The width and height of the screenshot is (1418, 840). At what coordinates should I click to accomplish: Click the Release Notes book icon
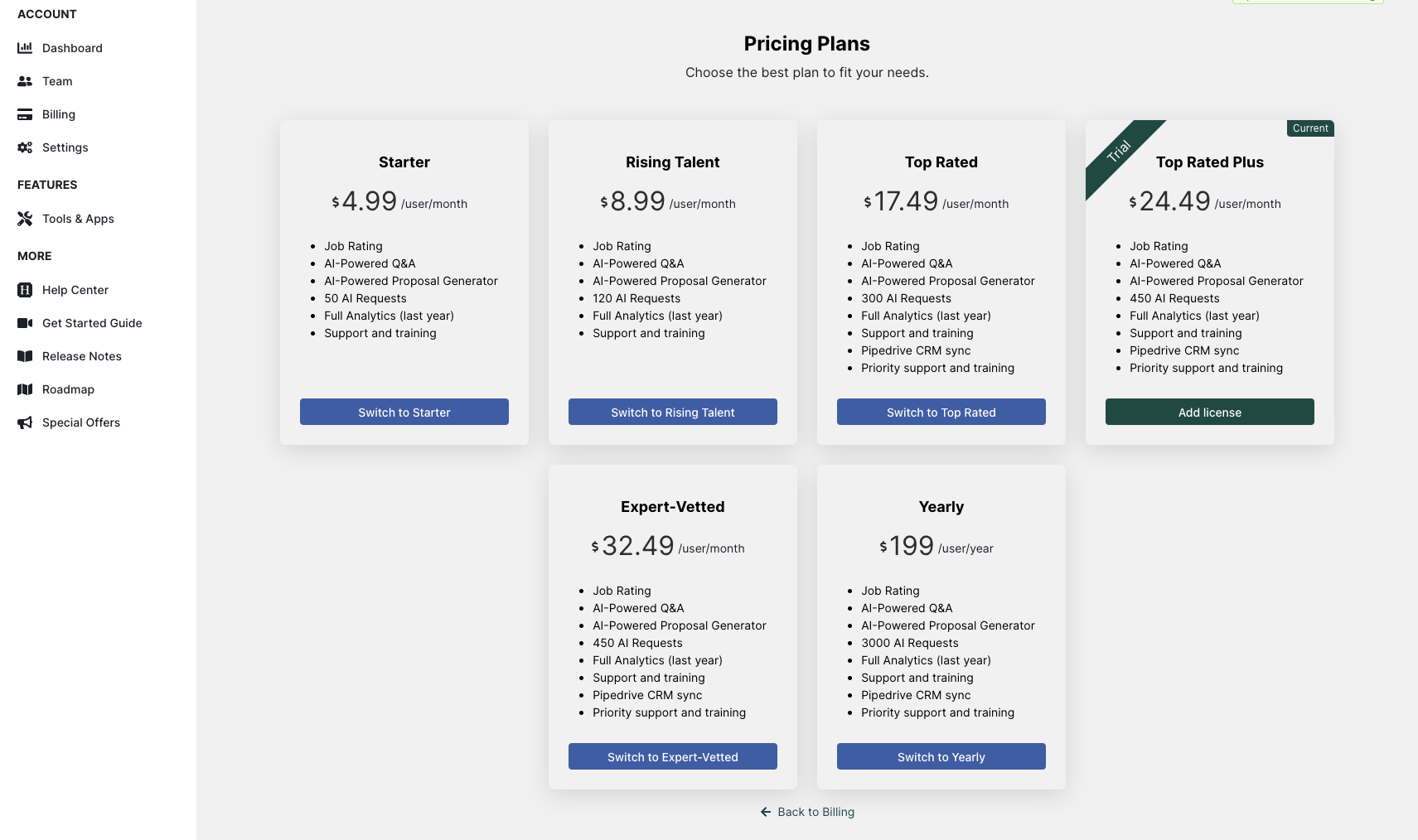coord(25,356)
